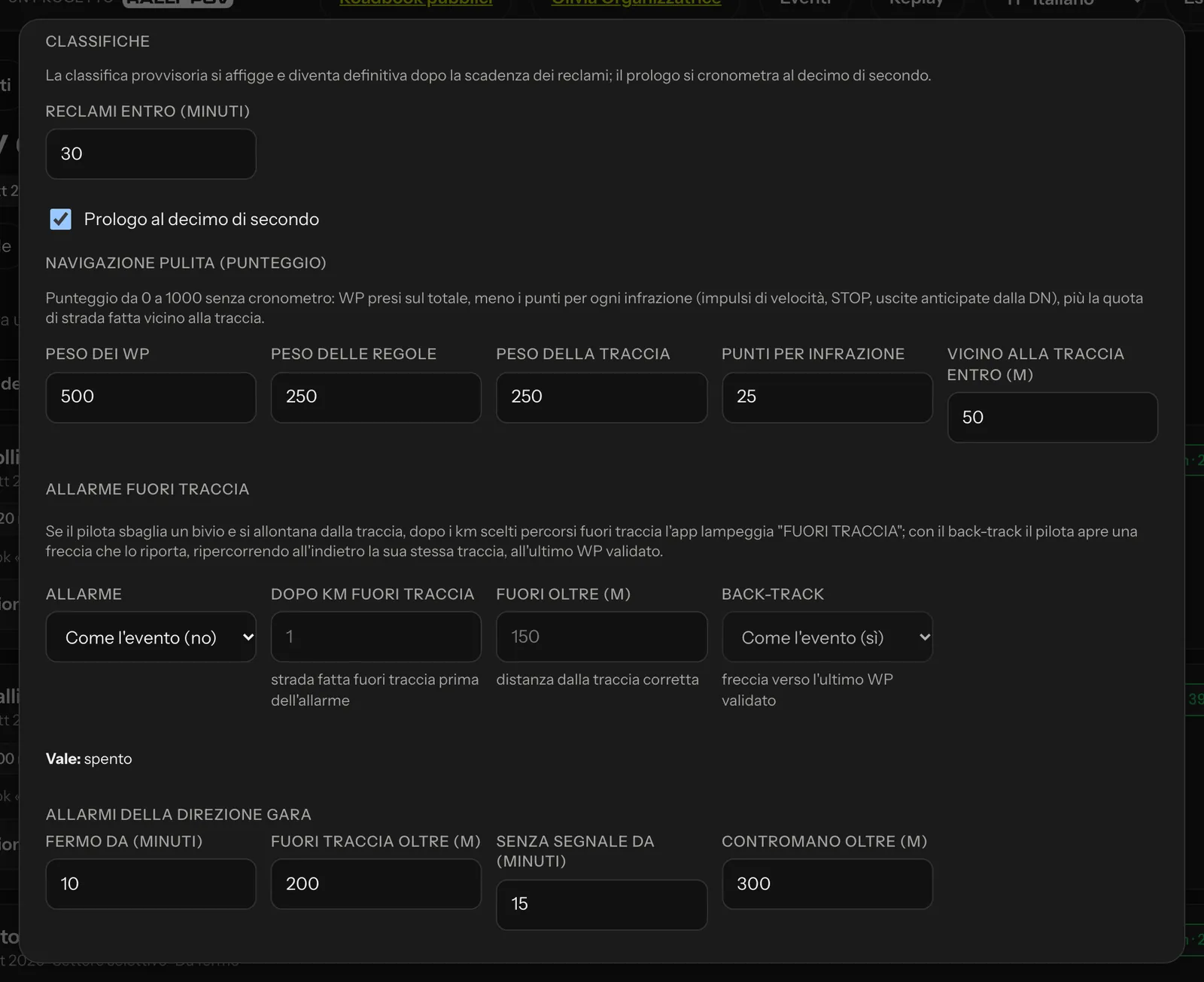
Task: Select the NAVIGAZIONE PULITA (PUNTEGGIO) heading
Action: pyautogui.click(x=186, y=263)
